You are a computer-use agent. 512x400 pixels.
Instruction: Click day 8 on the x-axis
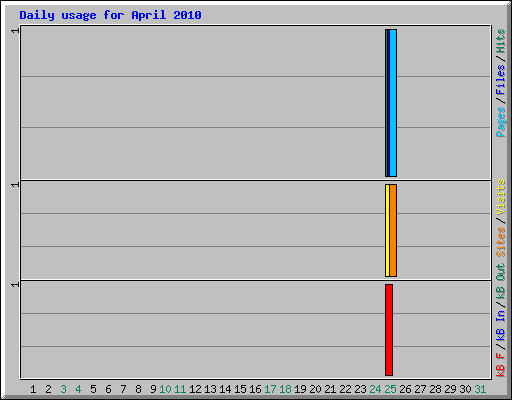138,389
